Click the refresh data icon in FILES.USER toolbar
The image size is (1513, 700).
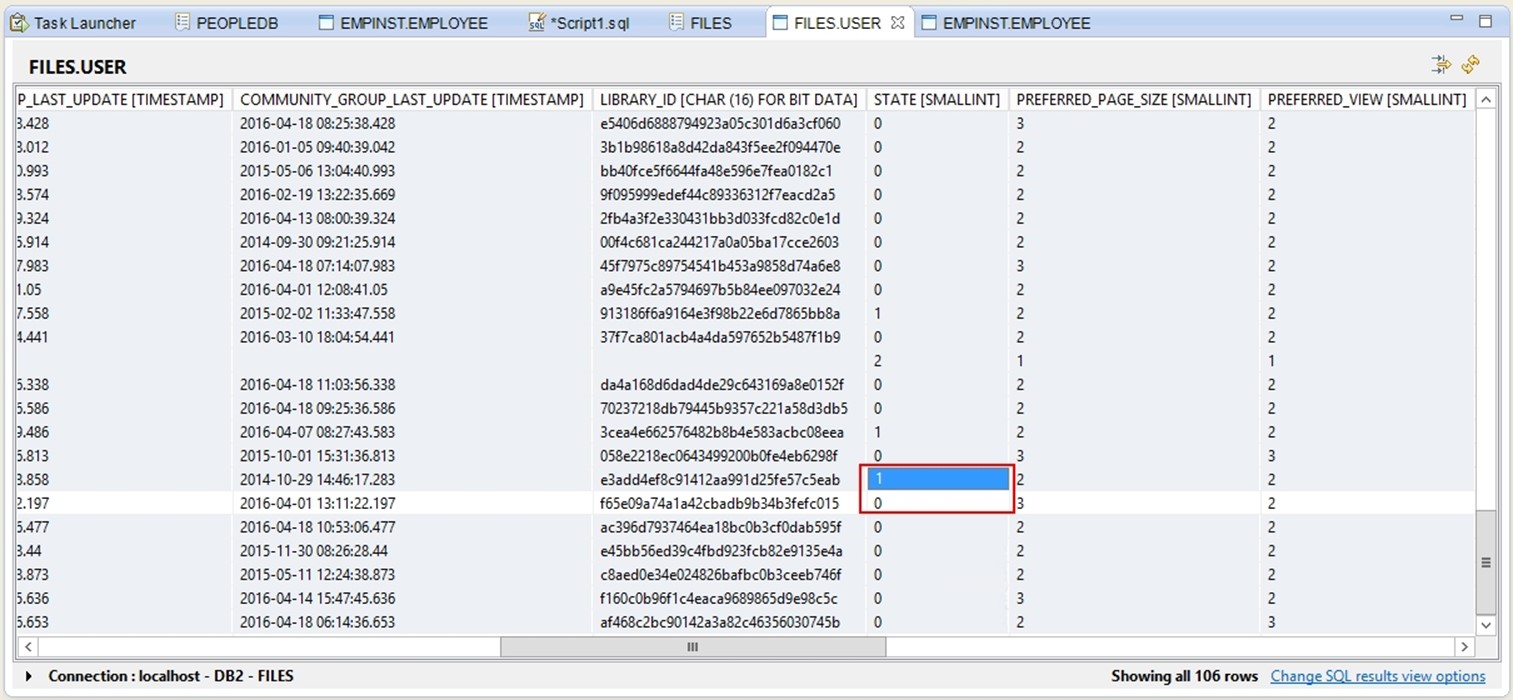[x=1470, y=65]
